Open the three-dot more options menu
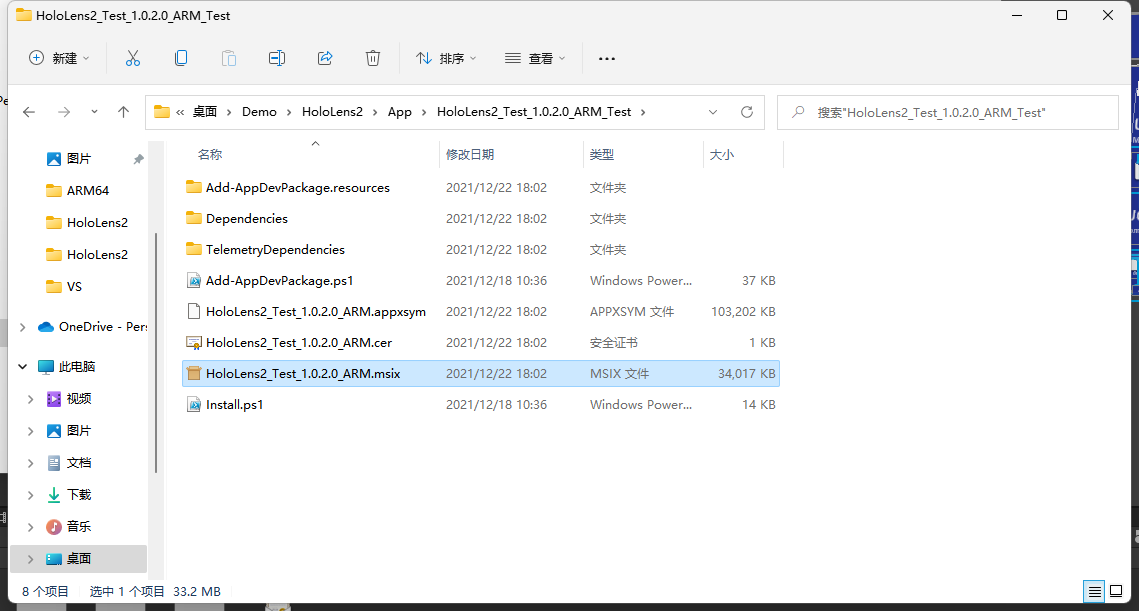This screenshot has width=1139, height=611. point(607,59)
